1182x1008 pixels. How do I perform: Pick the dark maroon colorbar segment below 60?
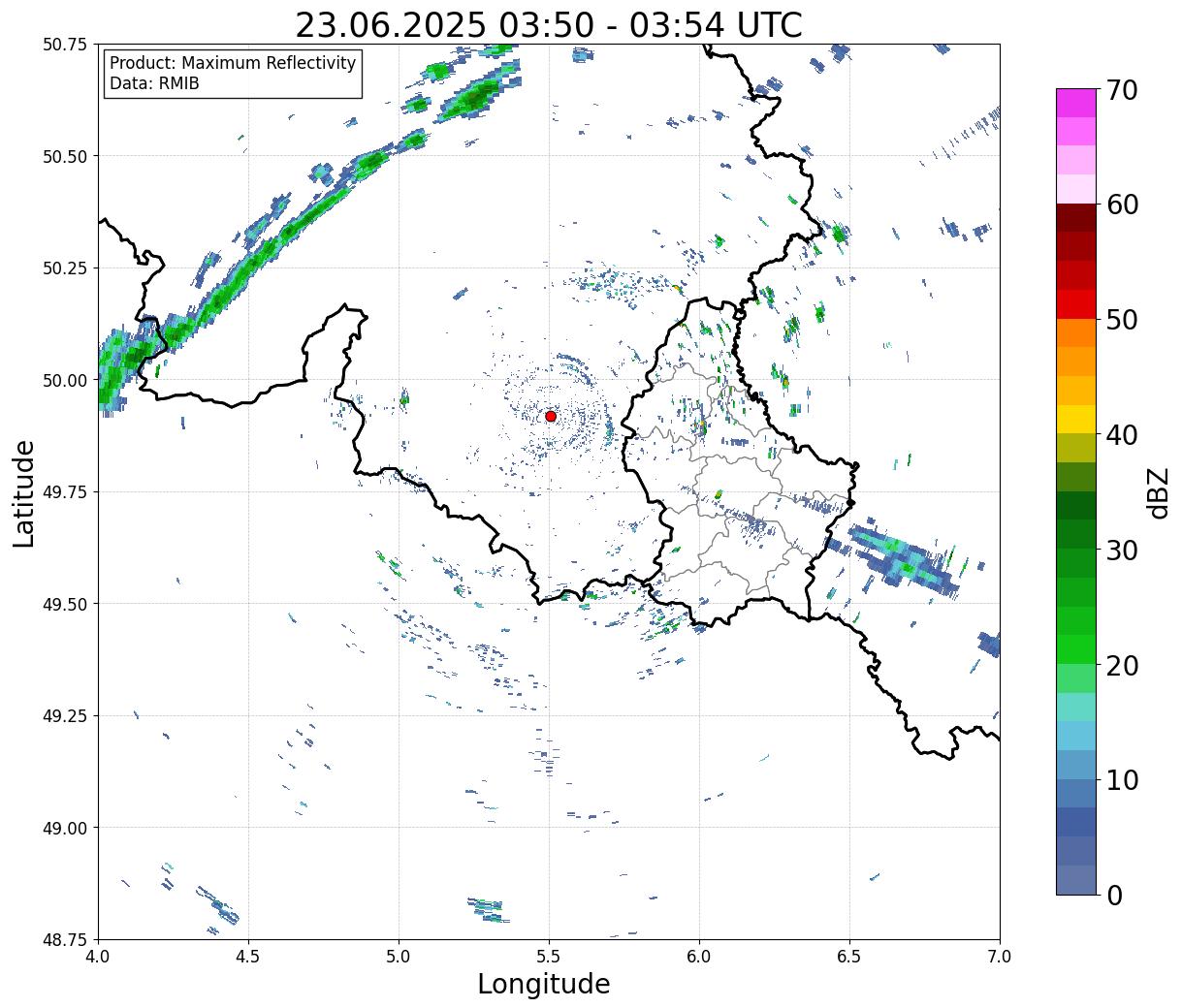coord(1076,218)
